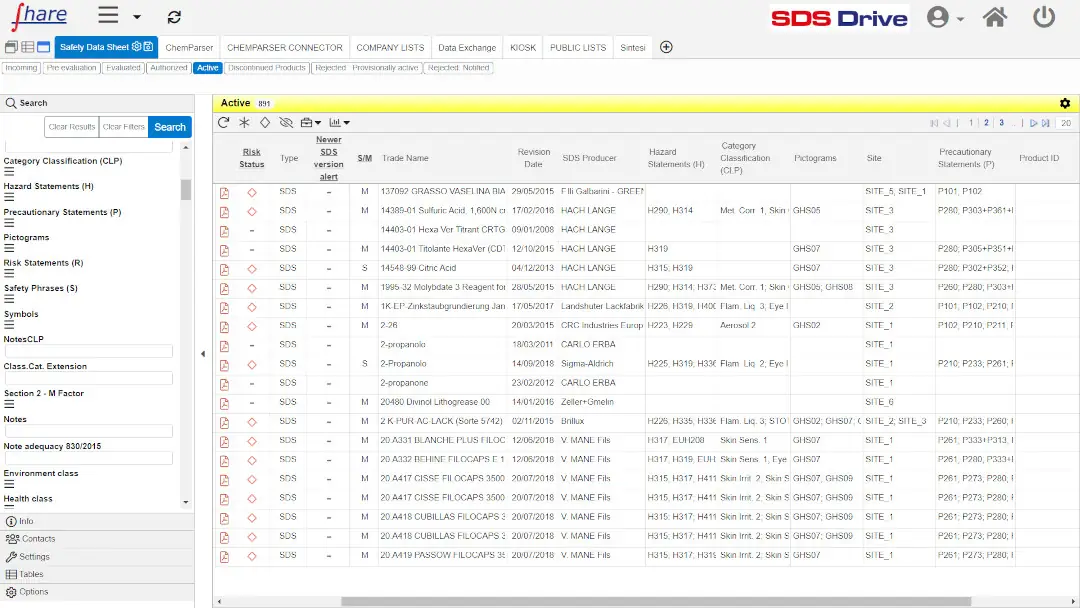This screenshot has height=608, width=1080.
Task: Click the blue Search button
Action: click(x=169, y=126)
